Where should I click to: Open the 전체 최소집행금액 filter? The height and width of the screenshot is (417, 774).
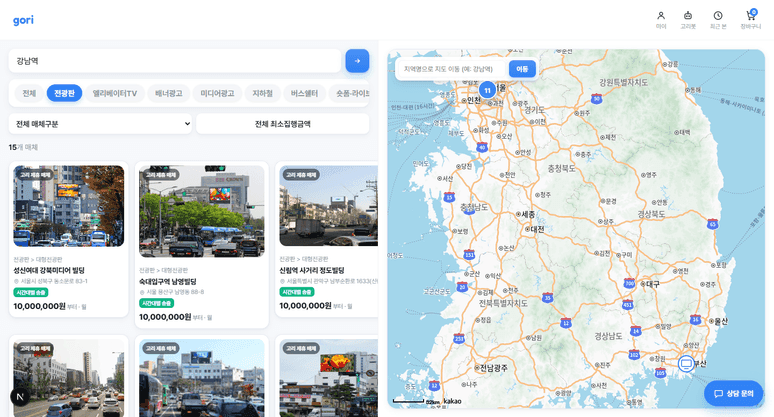(282, 124)
